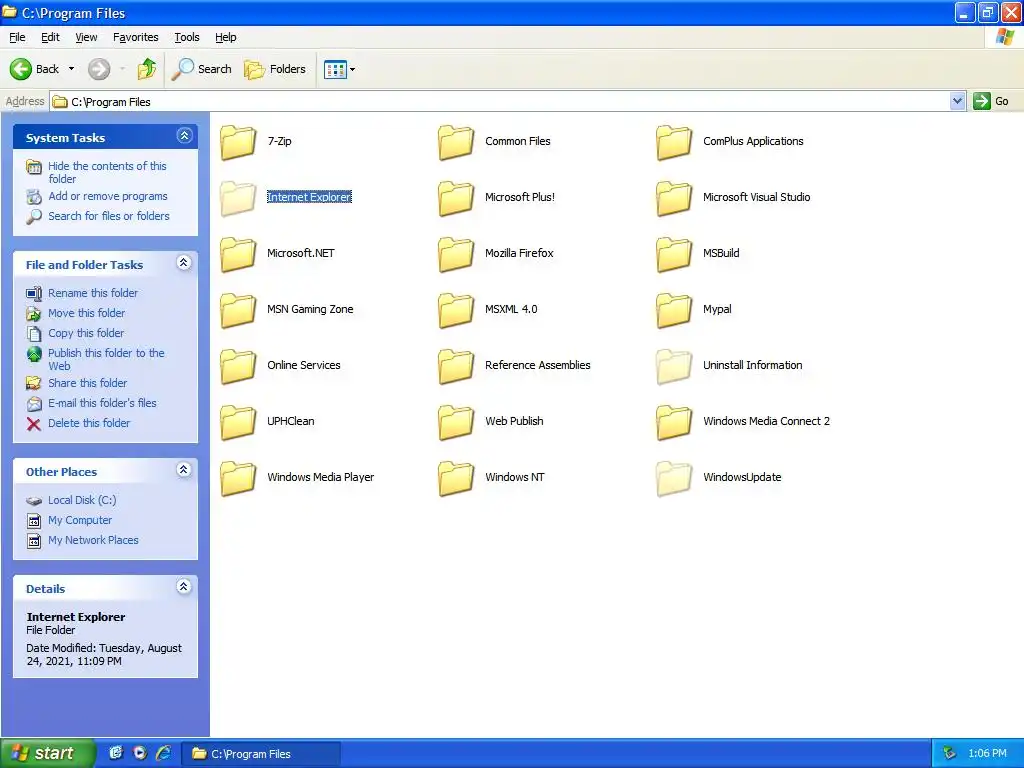This screenshot has height=768, width=1024.
Task: Select the Reference Assemblies folder icon
Action: [456, 366]
